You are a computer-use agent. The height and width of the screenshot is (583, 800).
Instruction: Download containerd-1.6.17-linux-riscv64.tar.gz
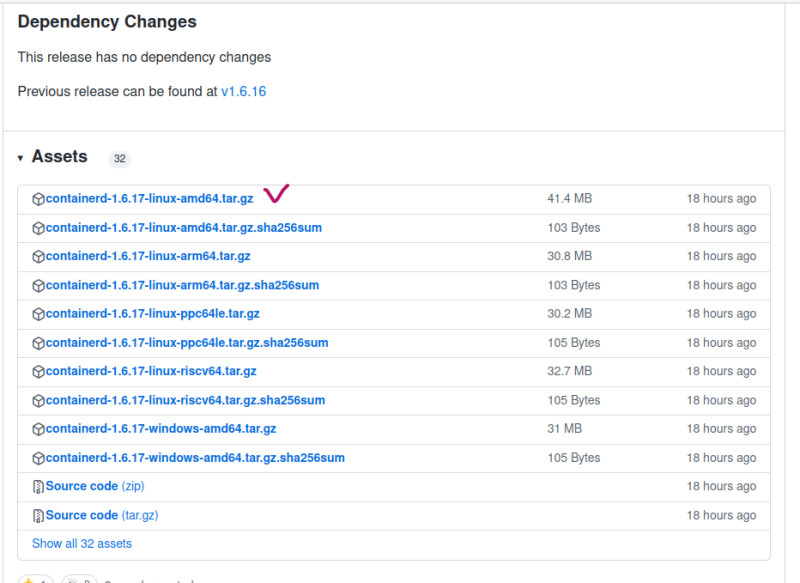[x=151, y=372]
